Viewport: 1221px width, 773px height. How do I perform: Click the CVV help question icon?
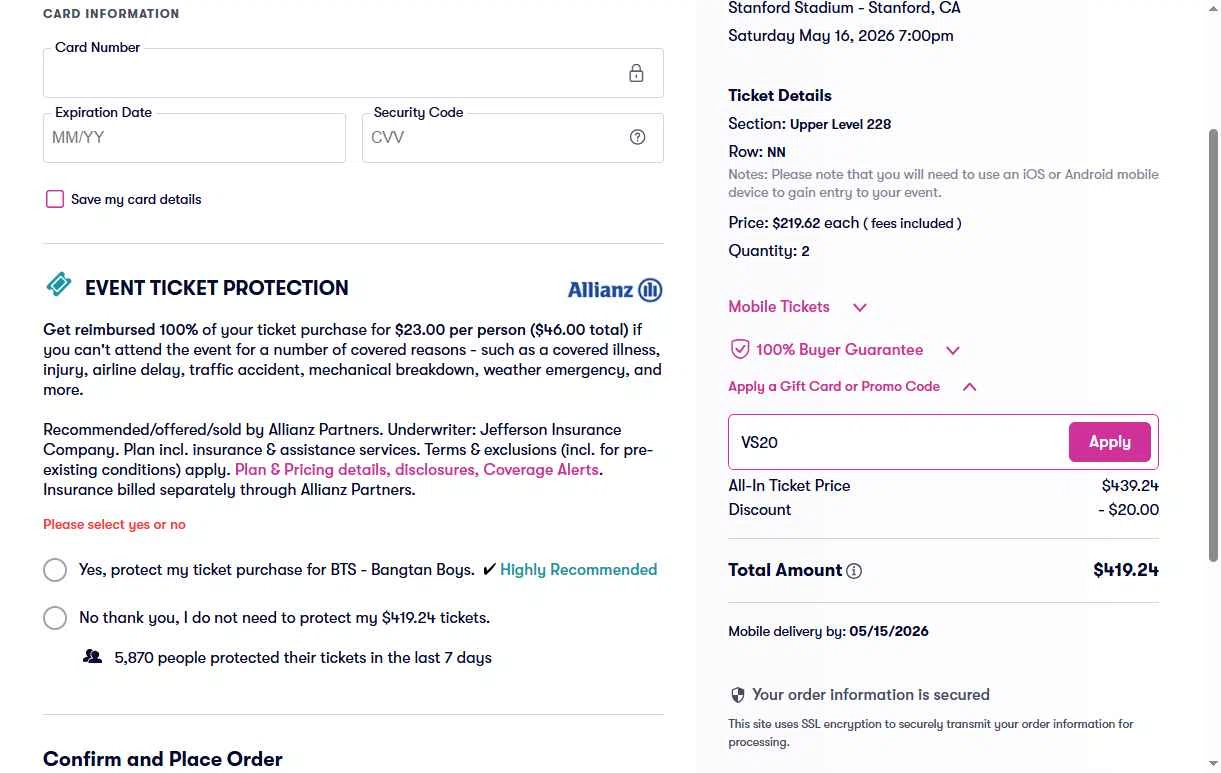click(x=637, y=137)
